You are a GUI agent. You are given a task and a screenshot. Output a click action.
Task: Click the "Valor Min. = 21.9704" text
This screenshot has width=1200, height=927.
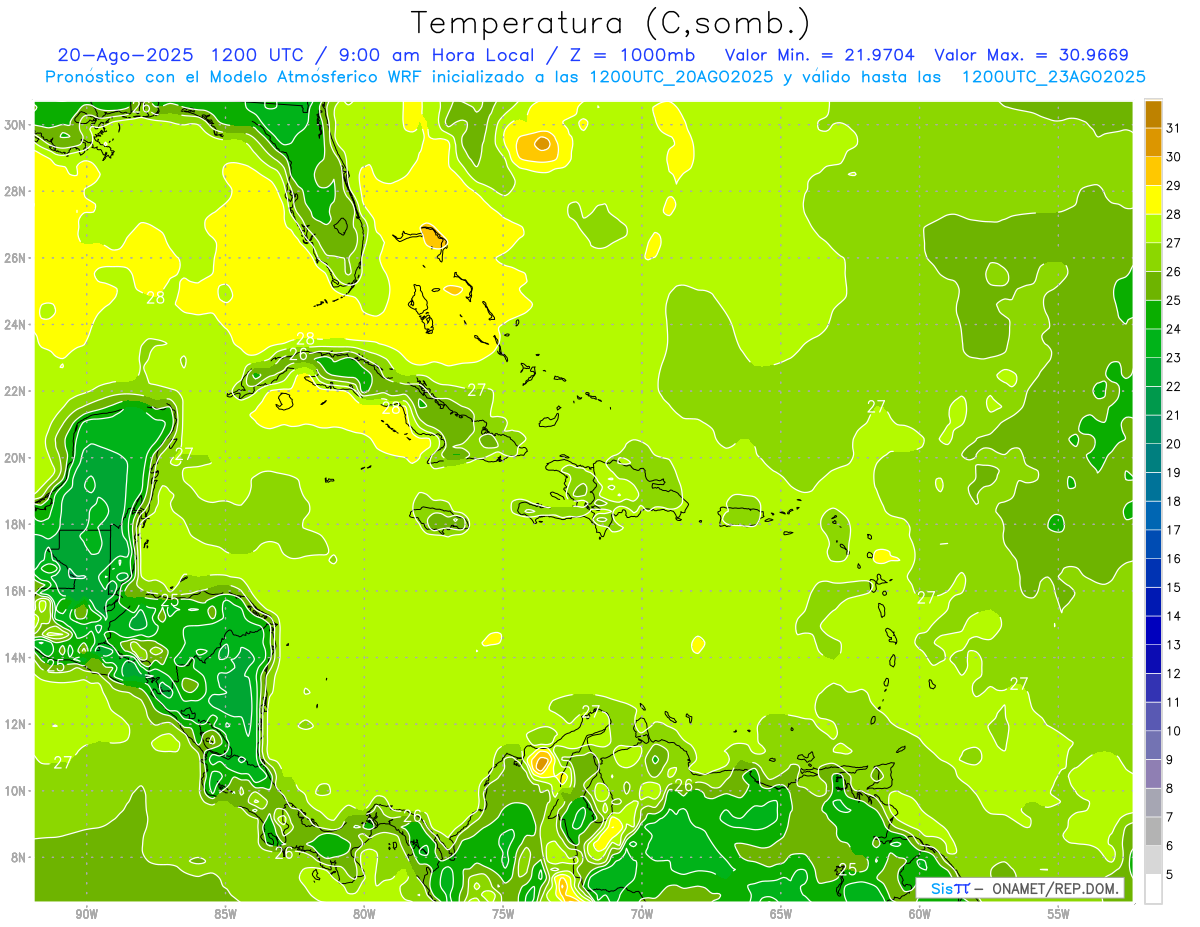[x=819, y=55]
